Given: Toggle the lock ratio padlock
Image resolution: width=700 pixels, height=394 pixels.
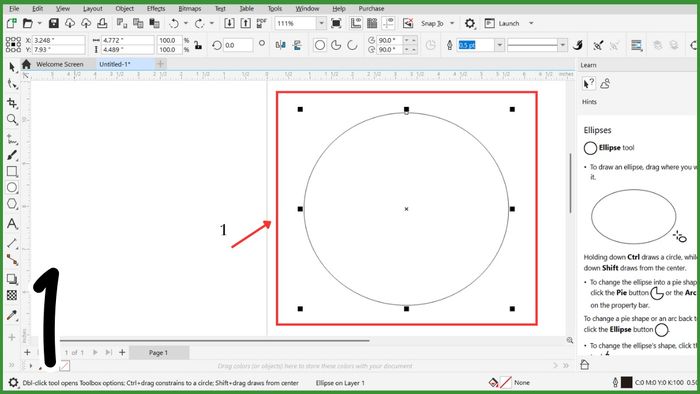Looking at the screenshot, I should click(x=198, y=45).
